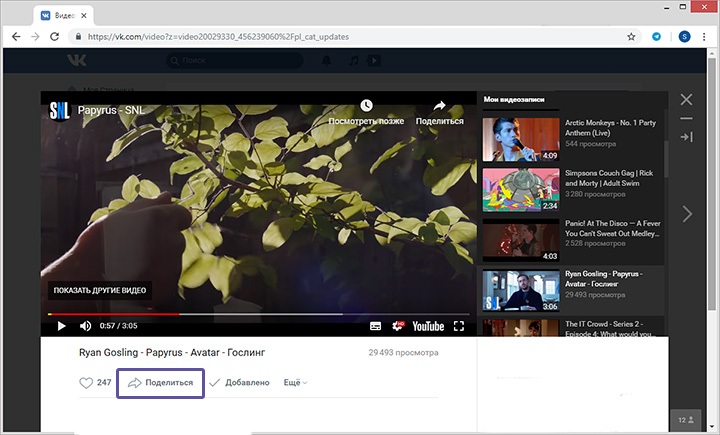Click the Papyrus - SNL video title

click(x=111, y=110)
